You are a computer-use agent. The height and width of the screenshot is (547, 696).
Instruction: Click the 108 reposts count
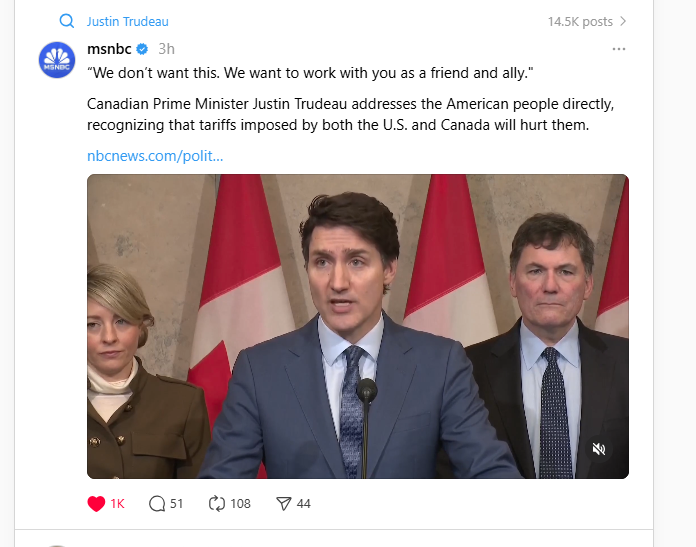pos(240,503)
